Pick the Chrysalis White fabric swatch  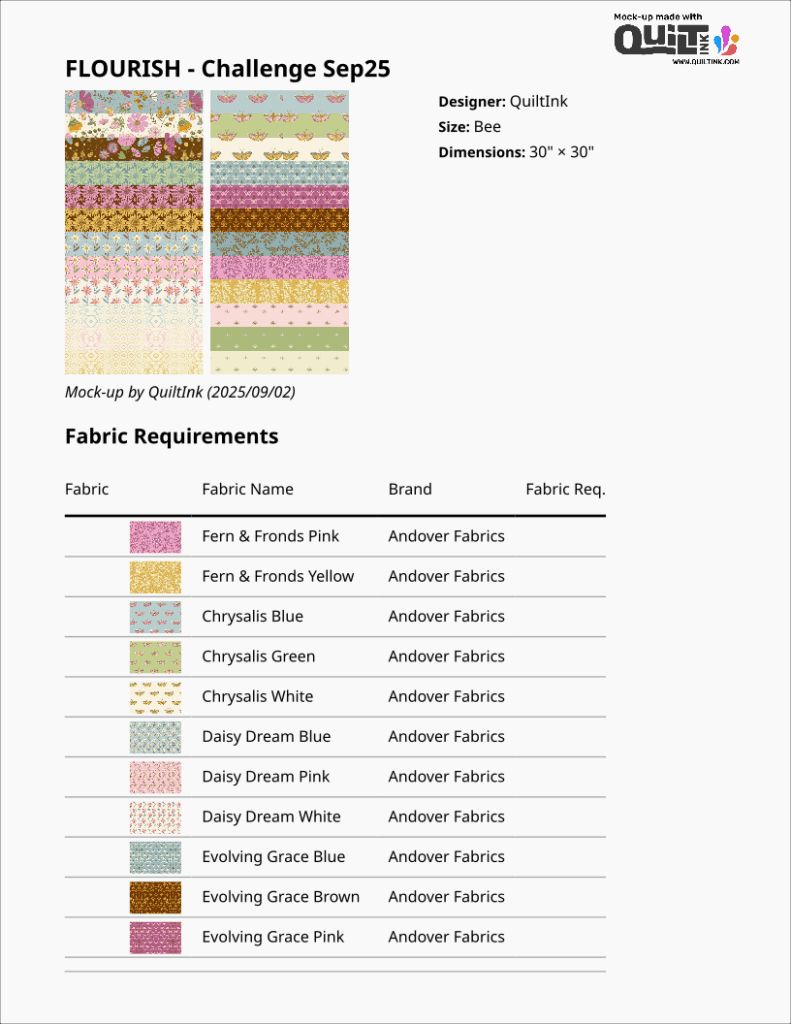(155, 697)
